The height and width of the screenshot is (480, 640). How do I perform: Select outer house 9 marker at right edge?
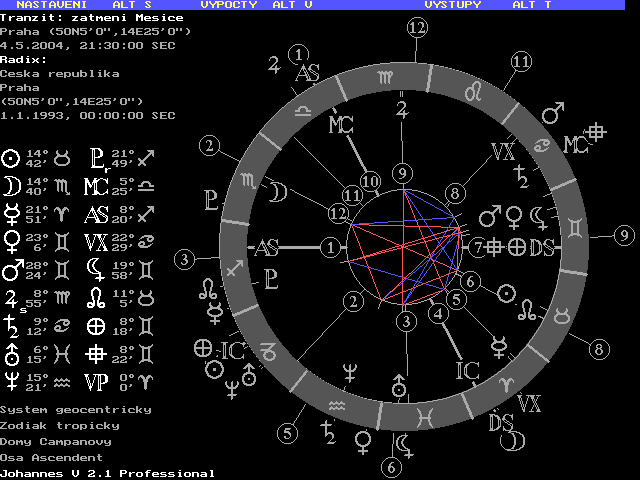(625, 236)
